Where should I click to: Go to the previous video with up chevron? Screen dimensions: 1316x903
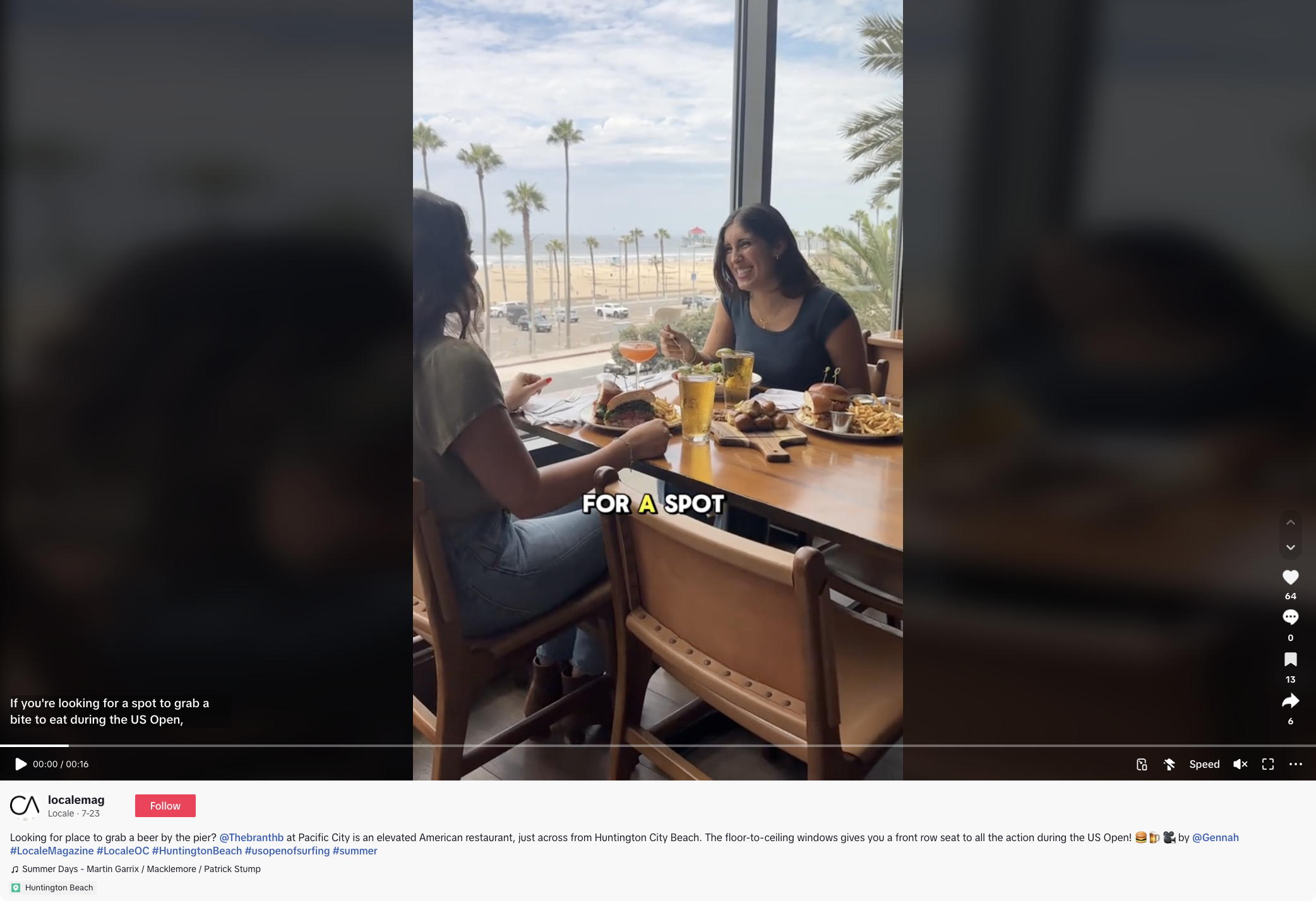click(1291, 522)
